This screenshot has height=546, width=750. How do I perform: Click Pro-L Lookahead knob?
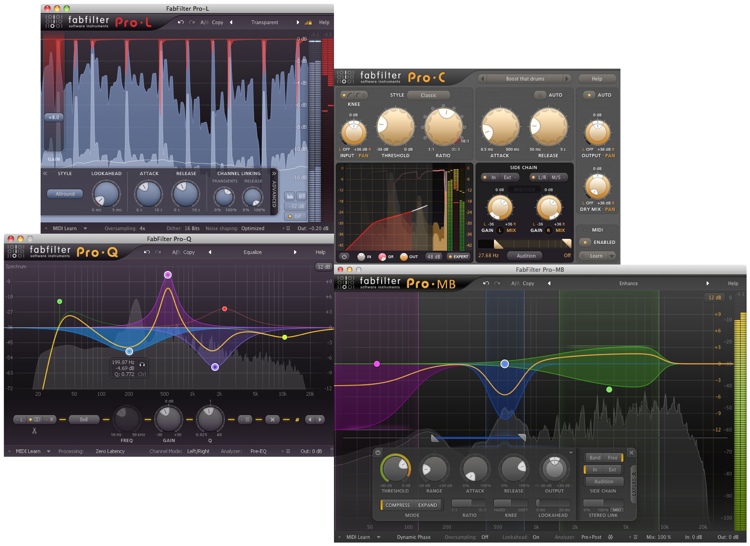[x=106, y=194]
